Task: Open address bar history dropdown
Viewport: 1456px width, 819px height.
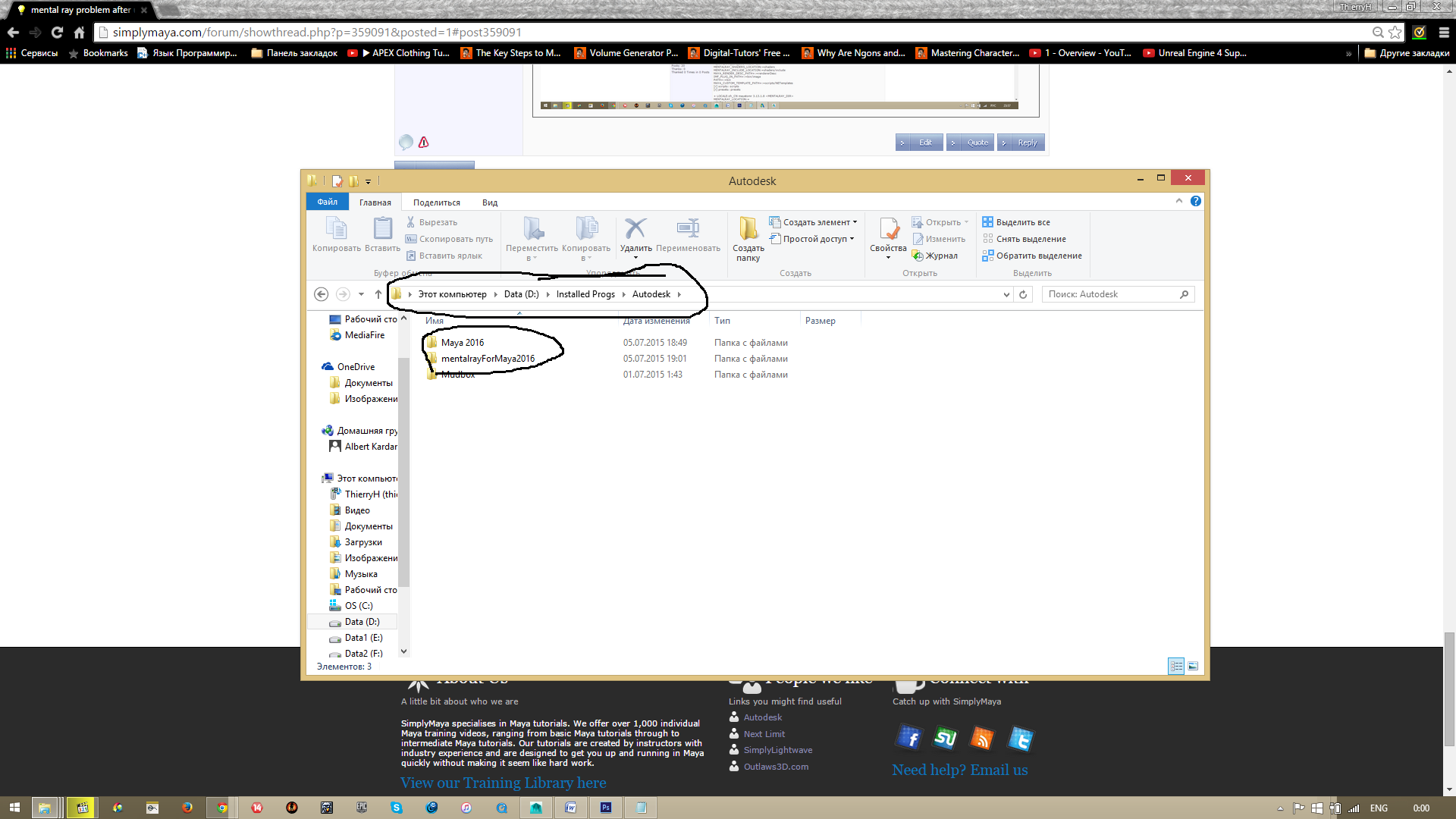Action: [x=1006, y=294]
